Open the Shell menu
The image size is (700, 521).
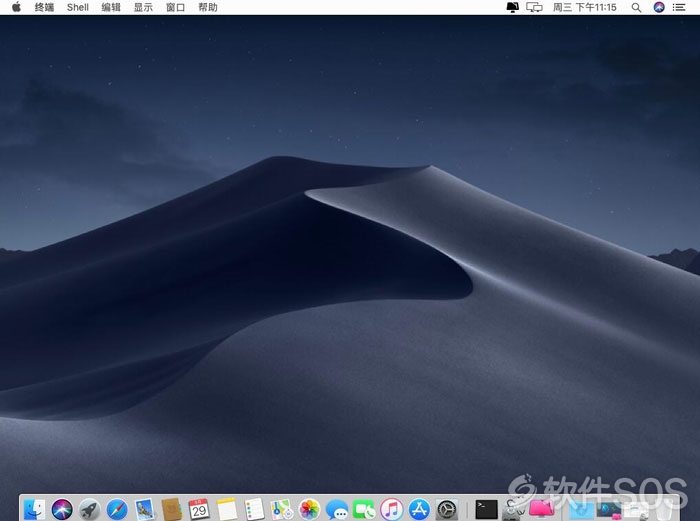pyautogui.click(x=78, y=7)
